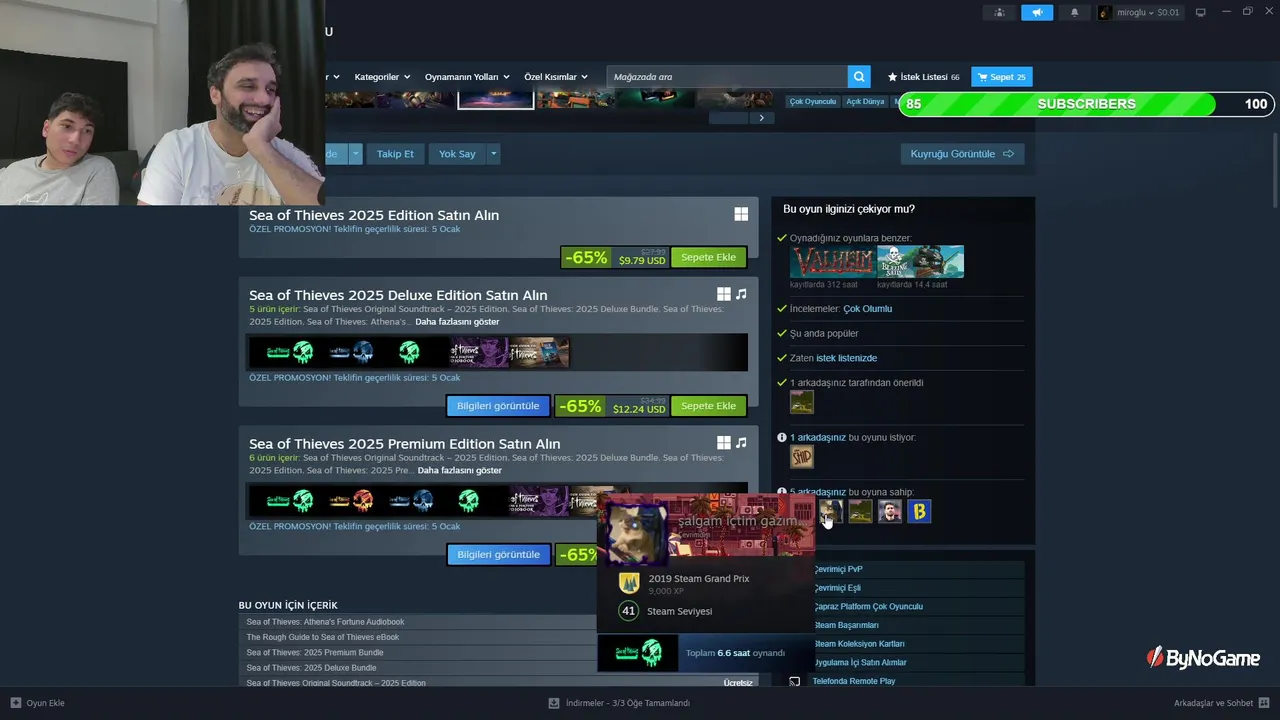Click the Takip Et button
1280x720 pixels.
395,154
